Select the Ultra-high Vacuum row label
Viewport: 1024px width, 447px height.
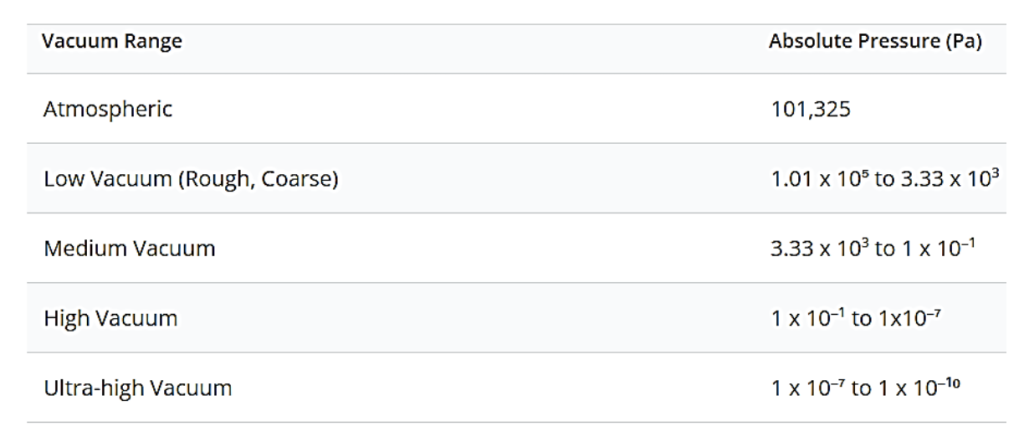(137, 388)
